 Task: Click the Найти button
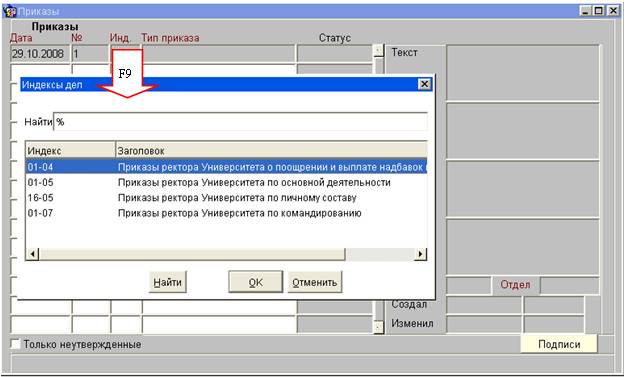168,282
